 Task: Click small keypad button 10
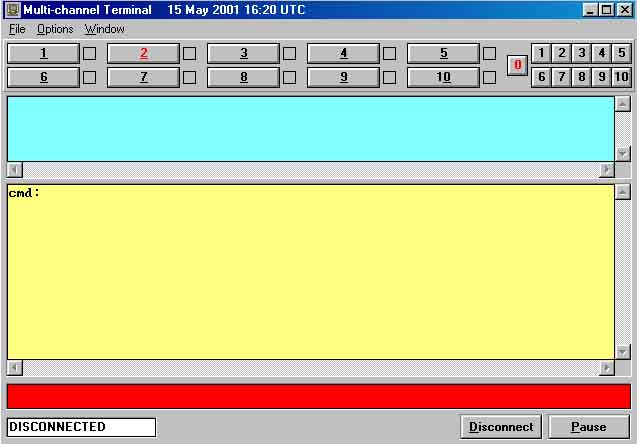622,77
